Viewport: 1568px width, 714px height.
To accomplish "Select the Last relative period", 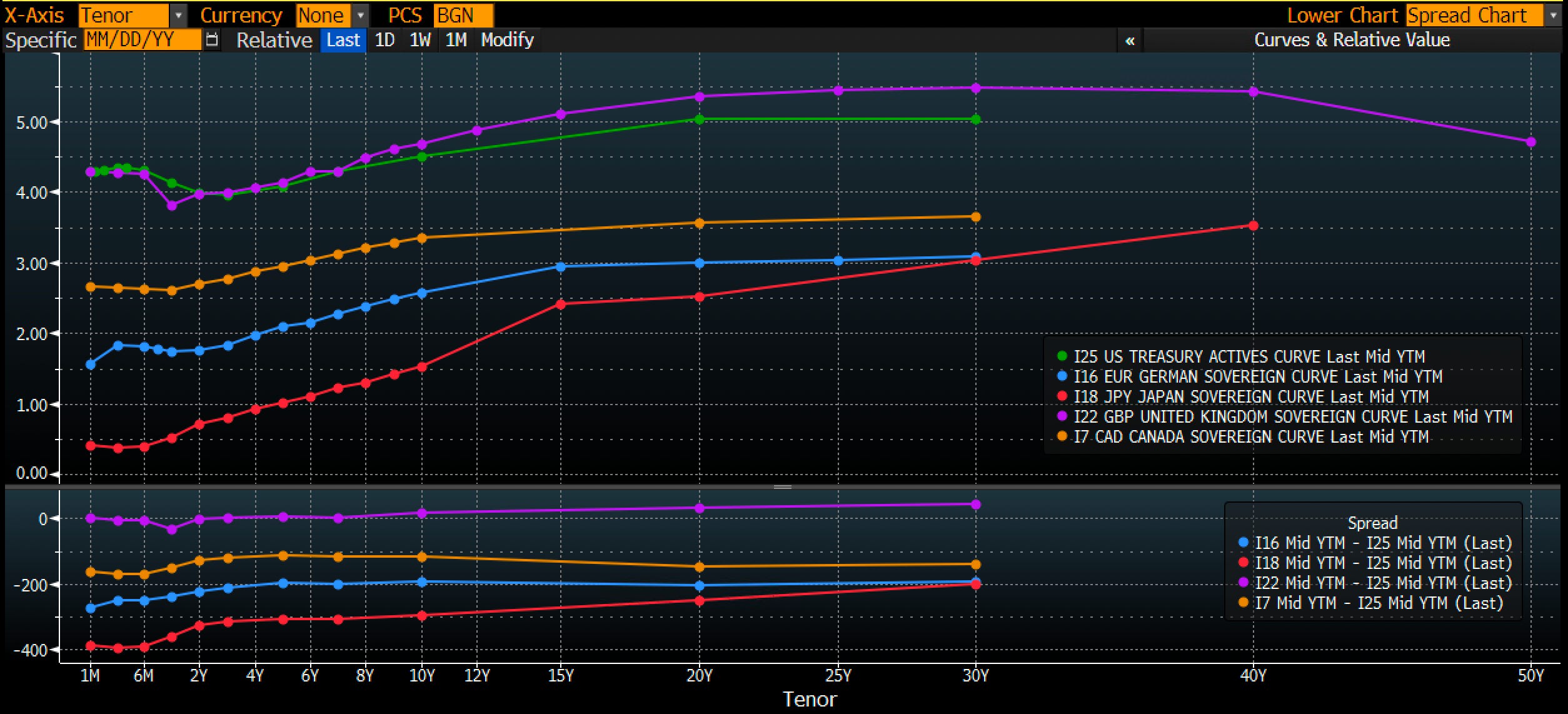I will [343, 40].
